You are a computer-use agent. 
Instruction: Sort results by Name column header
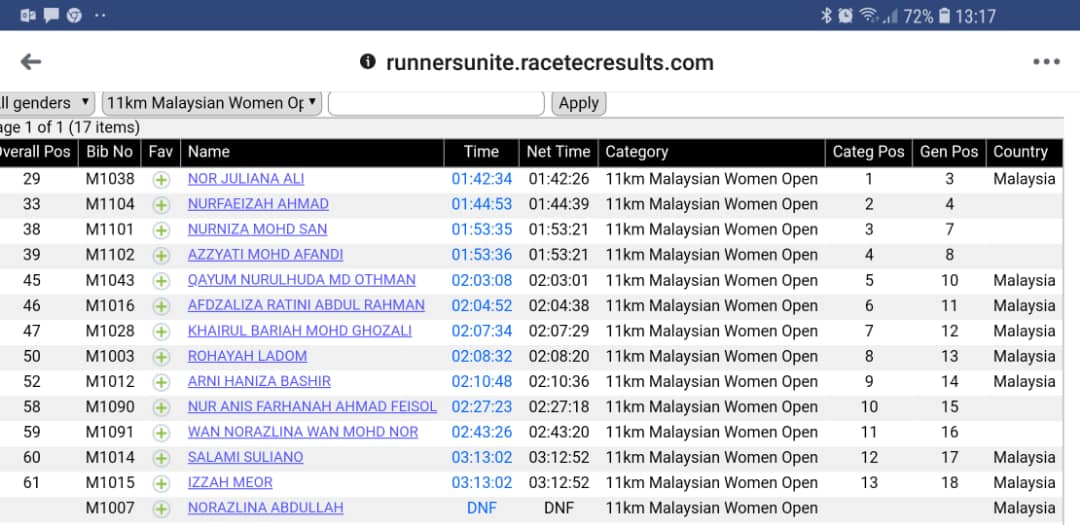[208, 152]
